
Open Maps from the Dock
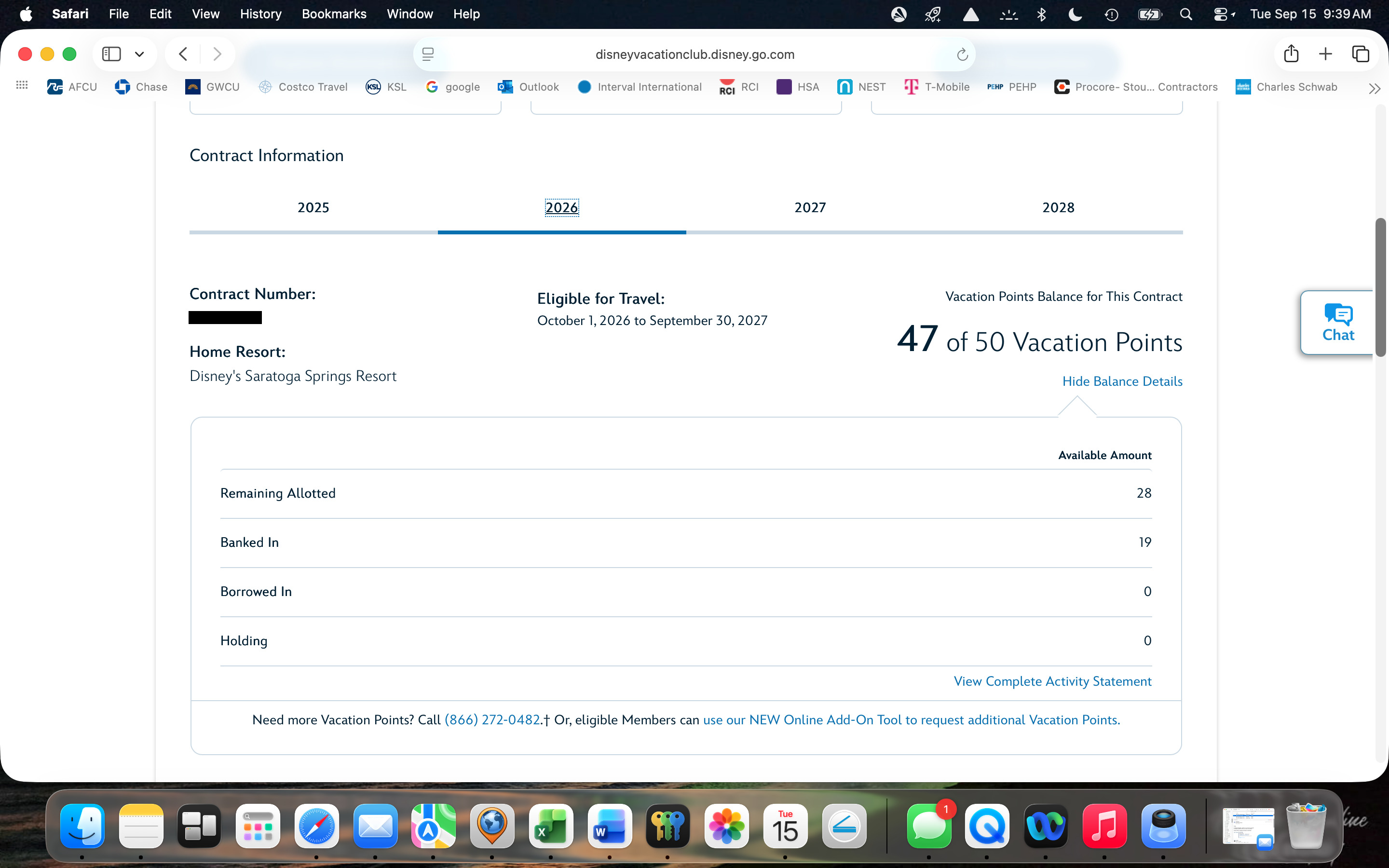[x=434, y=826]
